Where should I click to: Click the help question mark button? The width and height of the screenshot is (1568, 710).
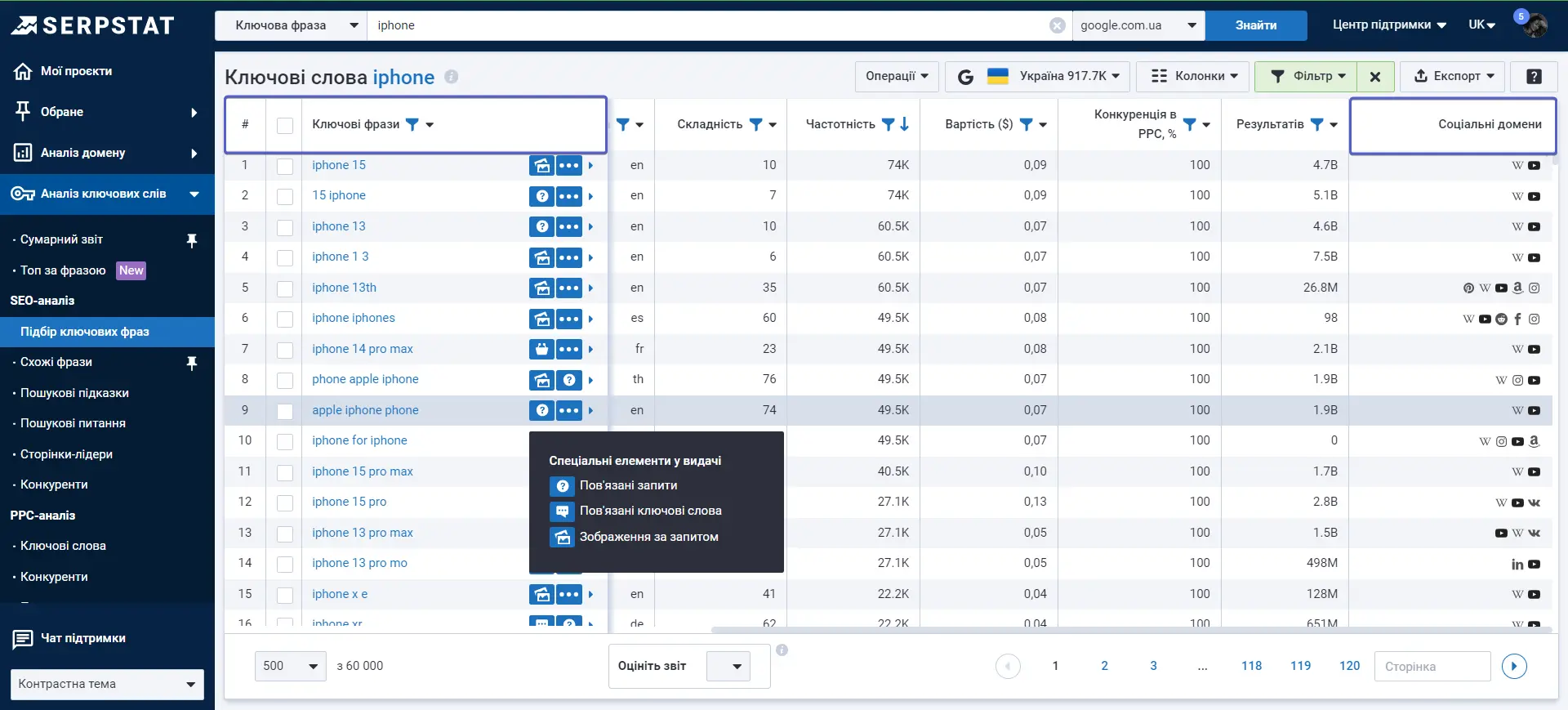pos(1534,76)
